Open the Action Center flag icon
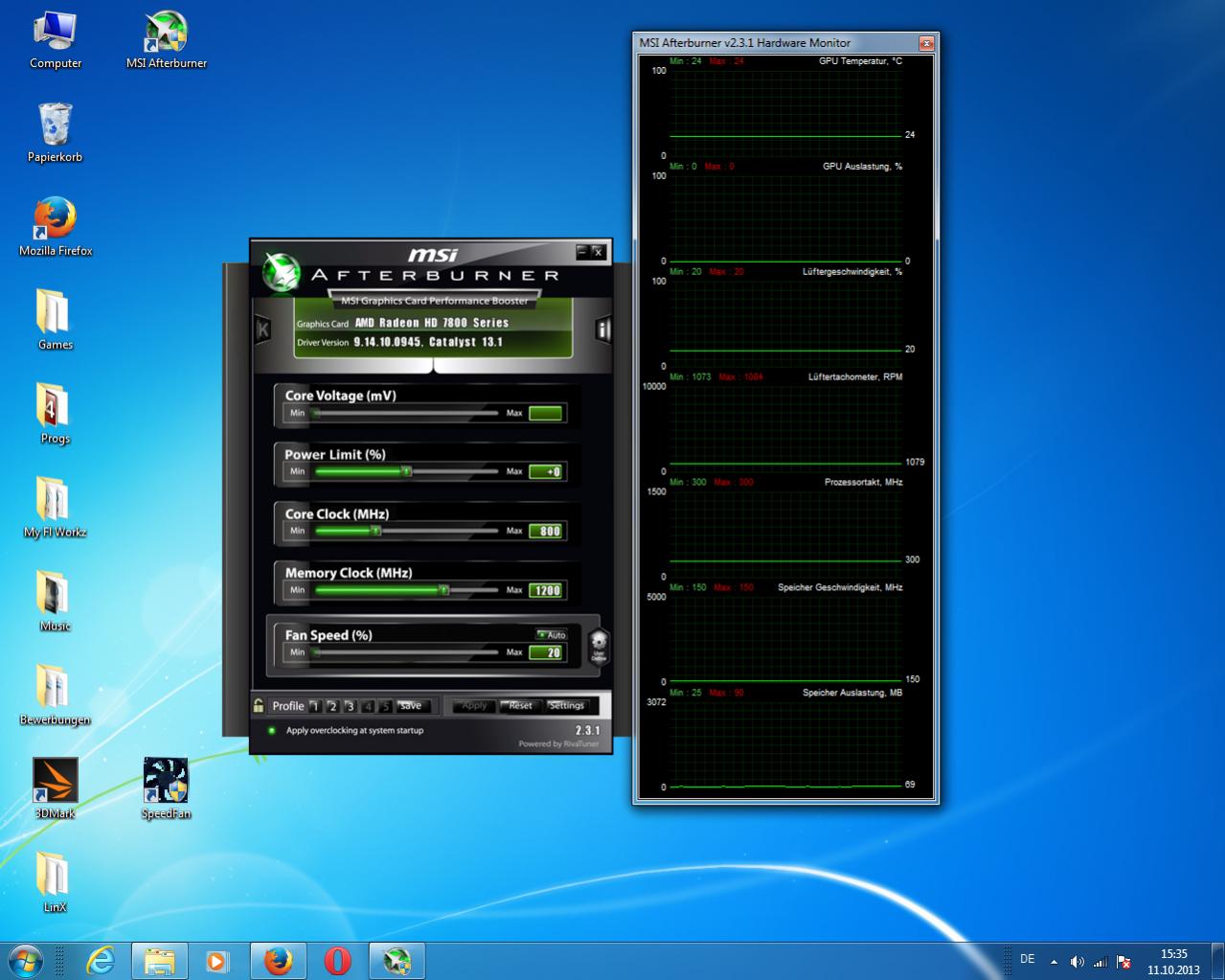 (1123, 961)
